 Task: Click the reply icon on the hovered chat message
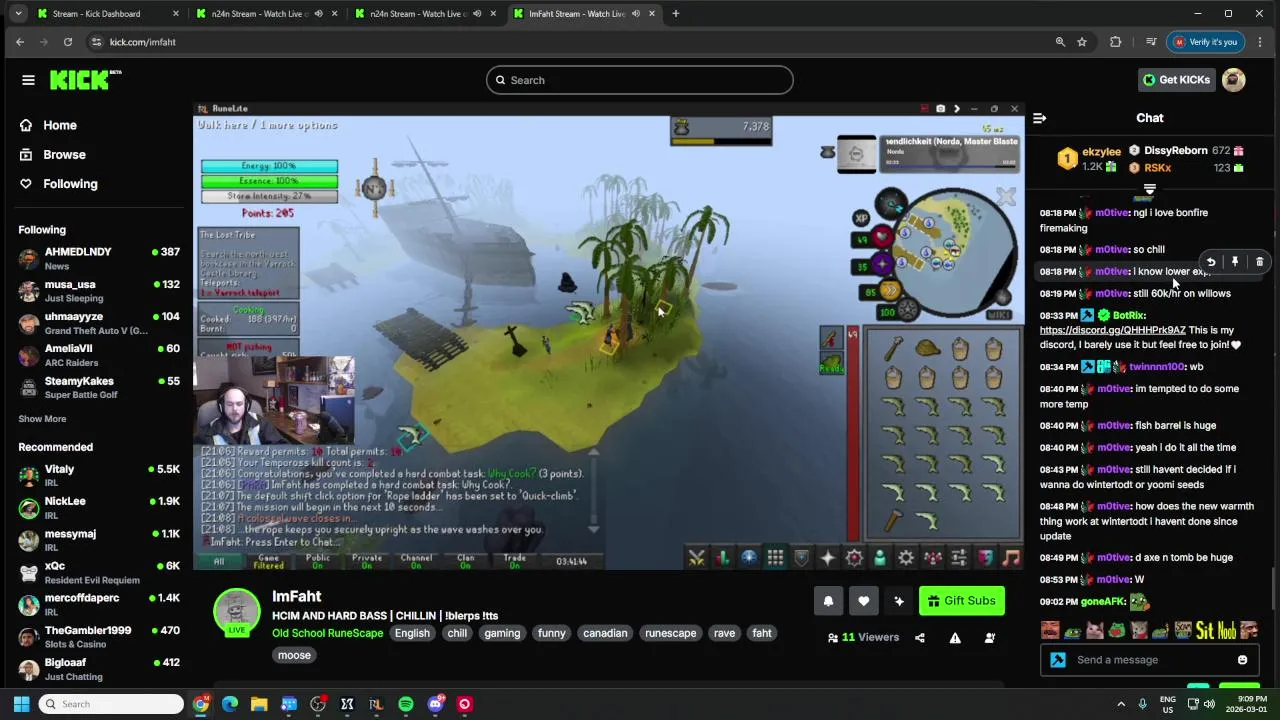click(1210, 262)
